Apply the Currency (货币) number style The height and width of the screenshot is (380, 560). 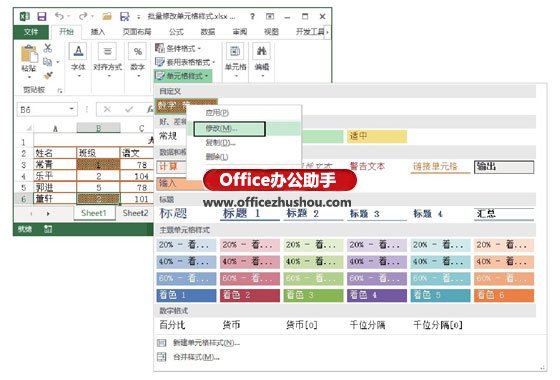click(x=250, y=325)
